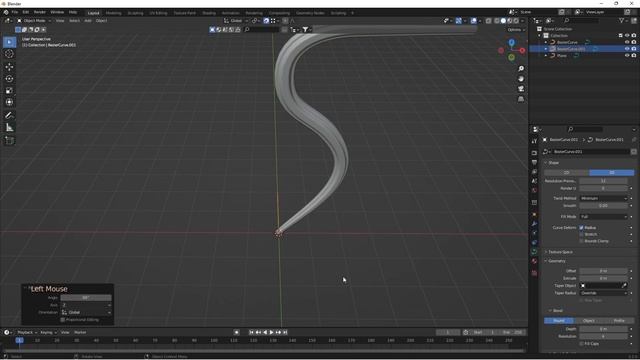Hide the Plane object via eye icon

pyautogui.click(x=627, y=55)
